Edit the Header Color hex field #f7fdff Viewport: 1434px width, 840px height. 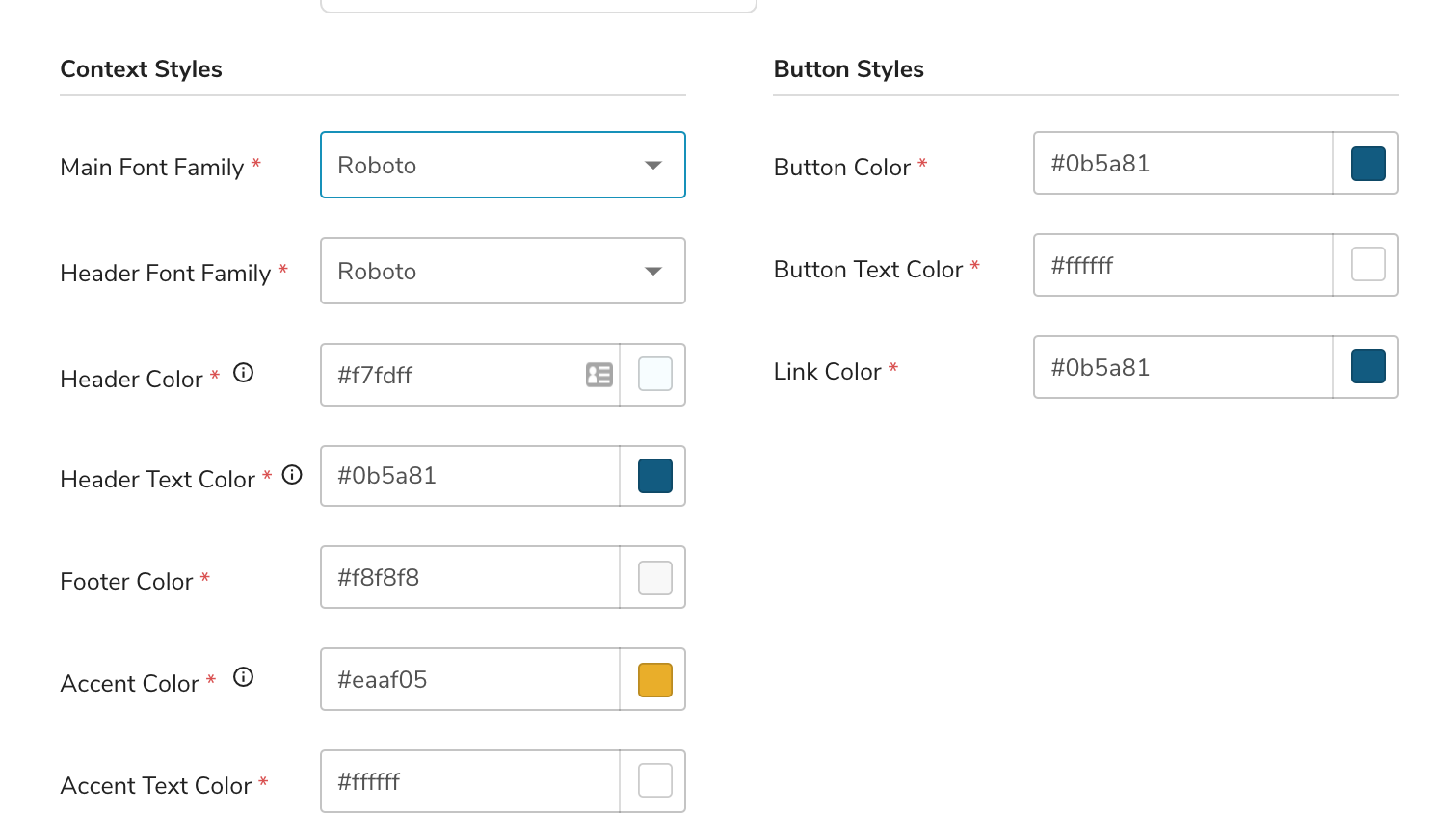pos(470,375)
